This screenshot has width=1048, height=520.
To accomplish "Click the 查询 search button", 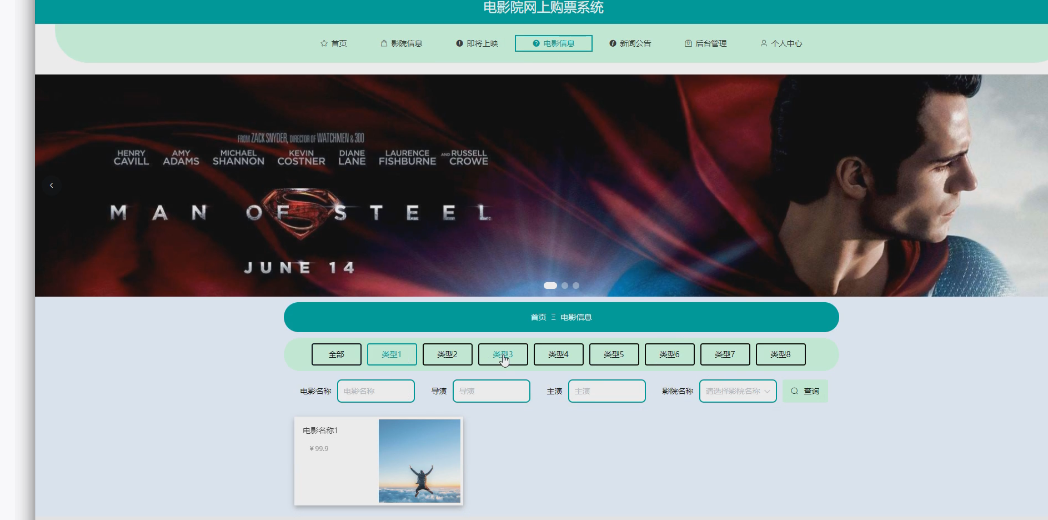I will pos(805,391).
